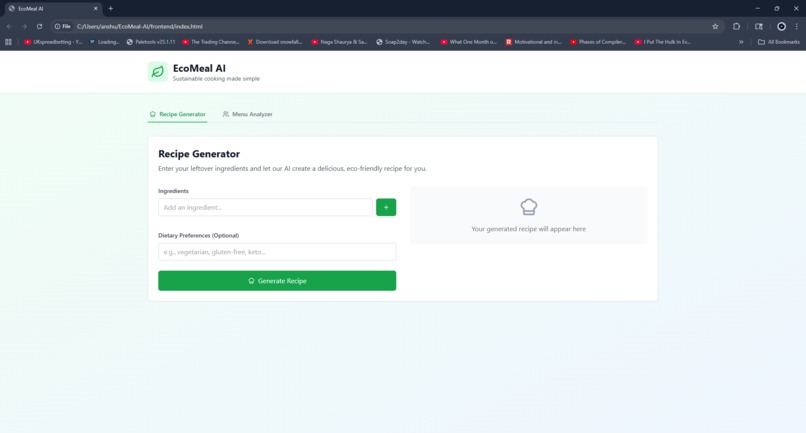Click the 'Sustainable cooking made simple' tagline
Image resolution: width=806 pixels, height=433 pixels.
[216, 79]
